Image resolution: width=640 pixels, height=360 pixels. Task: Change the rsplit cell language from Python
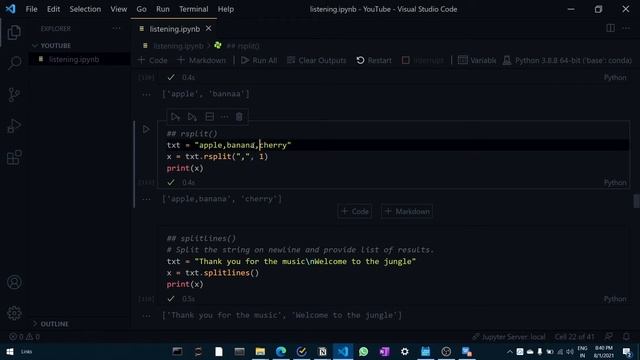coord(615,182)
